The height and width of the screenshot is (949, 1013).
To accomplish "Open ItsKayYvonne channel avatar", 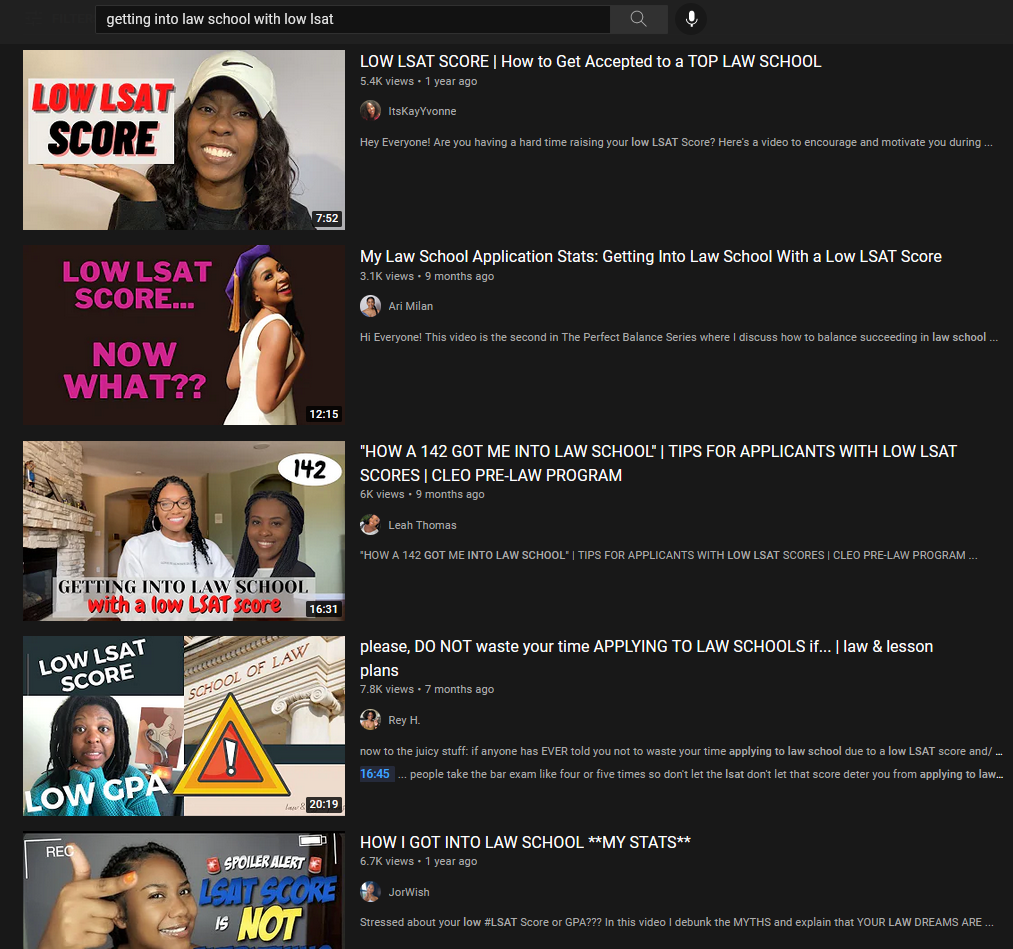I will [x=370, y=111].
